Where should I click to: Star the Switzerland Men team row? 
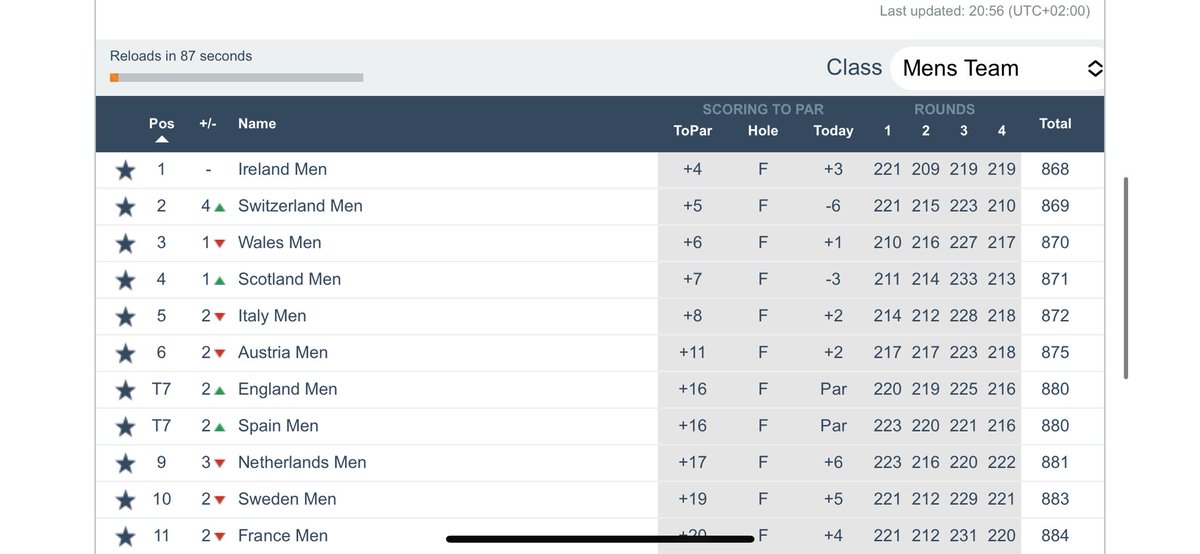pos(125,207)
